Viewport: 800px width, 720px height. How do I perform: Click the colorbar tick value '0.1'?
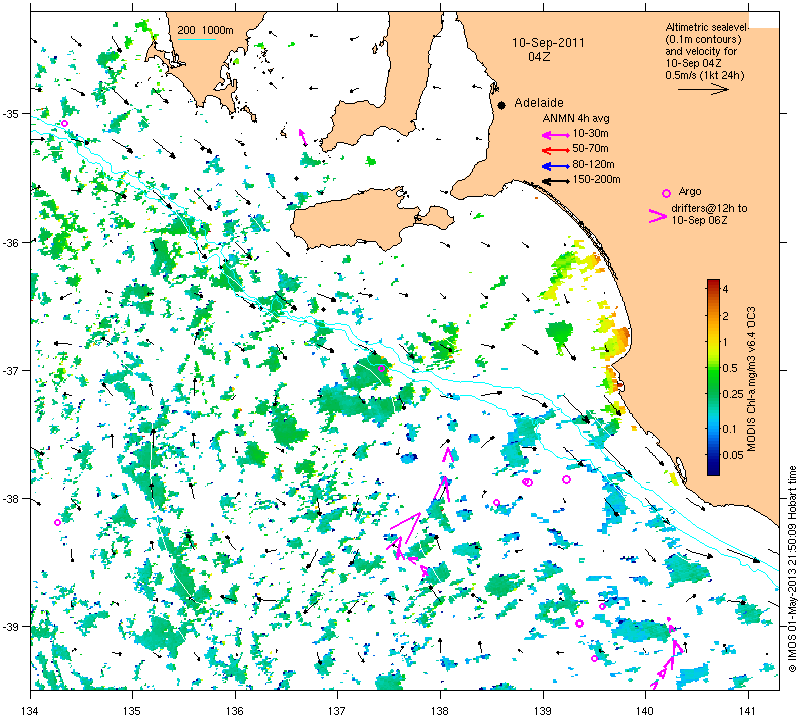point(730,429)
